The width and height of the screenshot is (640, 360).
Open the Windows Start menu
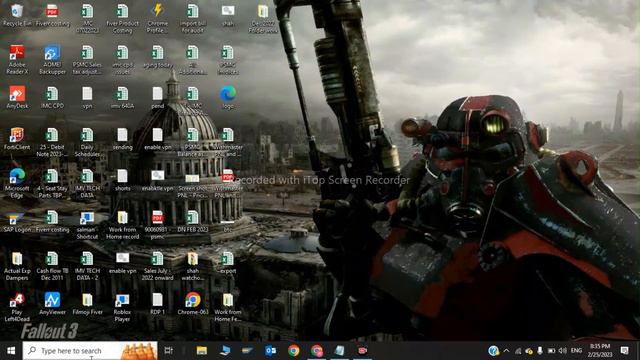pos(11,351)
